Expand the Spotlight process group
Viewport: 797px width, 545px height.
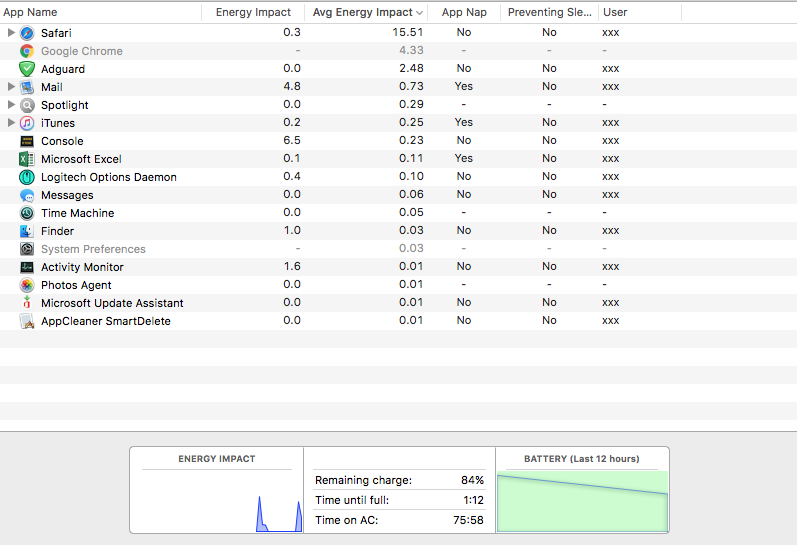coord(11,105)
